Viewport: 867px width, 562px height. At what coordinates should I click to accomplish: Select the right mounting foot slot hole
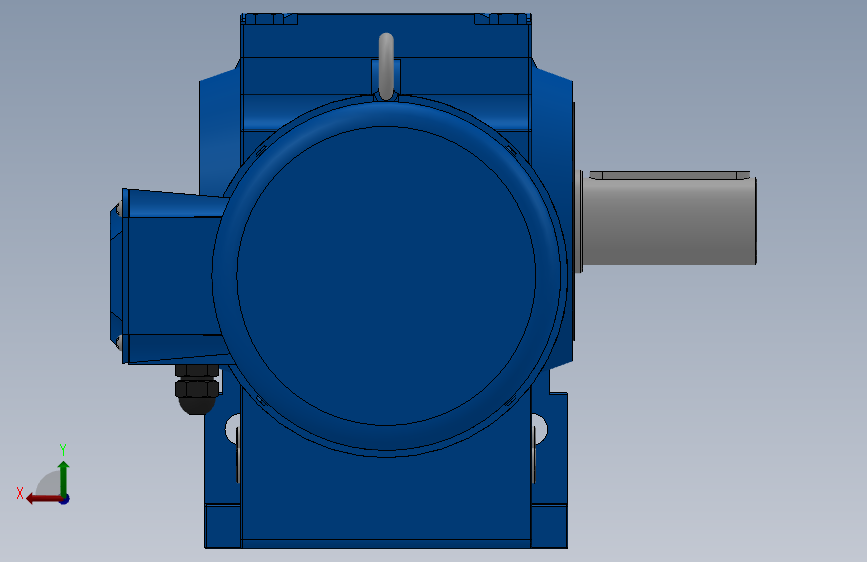click(540, 429)
